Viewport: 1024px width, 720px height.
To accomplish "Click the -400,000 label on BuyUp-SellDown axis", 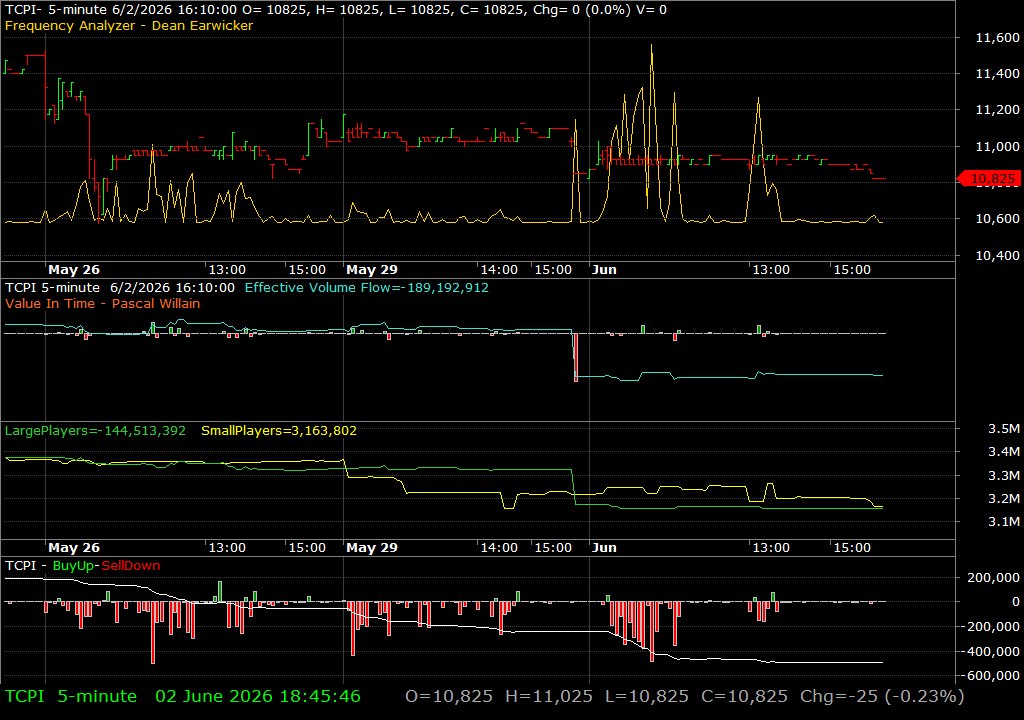I will 990,651.
